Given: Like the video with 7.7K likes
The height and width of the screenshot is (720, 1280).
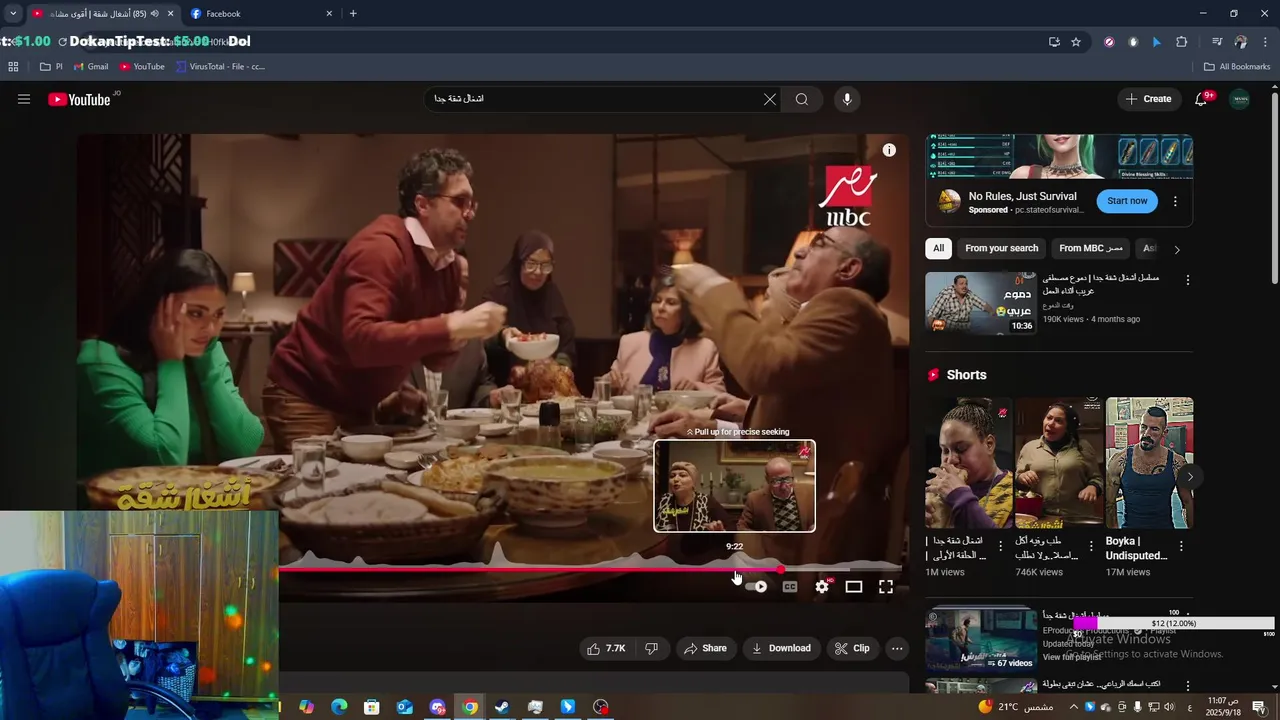Looking at the screenshot, I should tap(606, 648).
